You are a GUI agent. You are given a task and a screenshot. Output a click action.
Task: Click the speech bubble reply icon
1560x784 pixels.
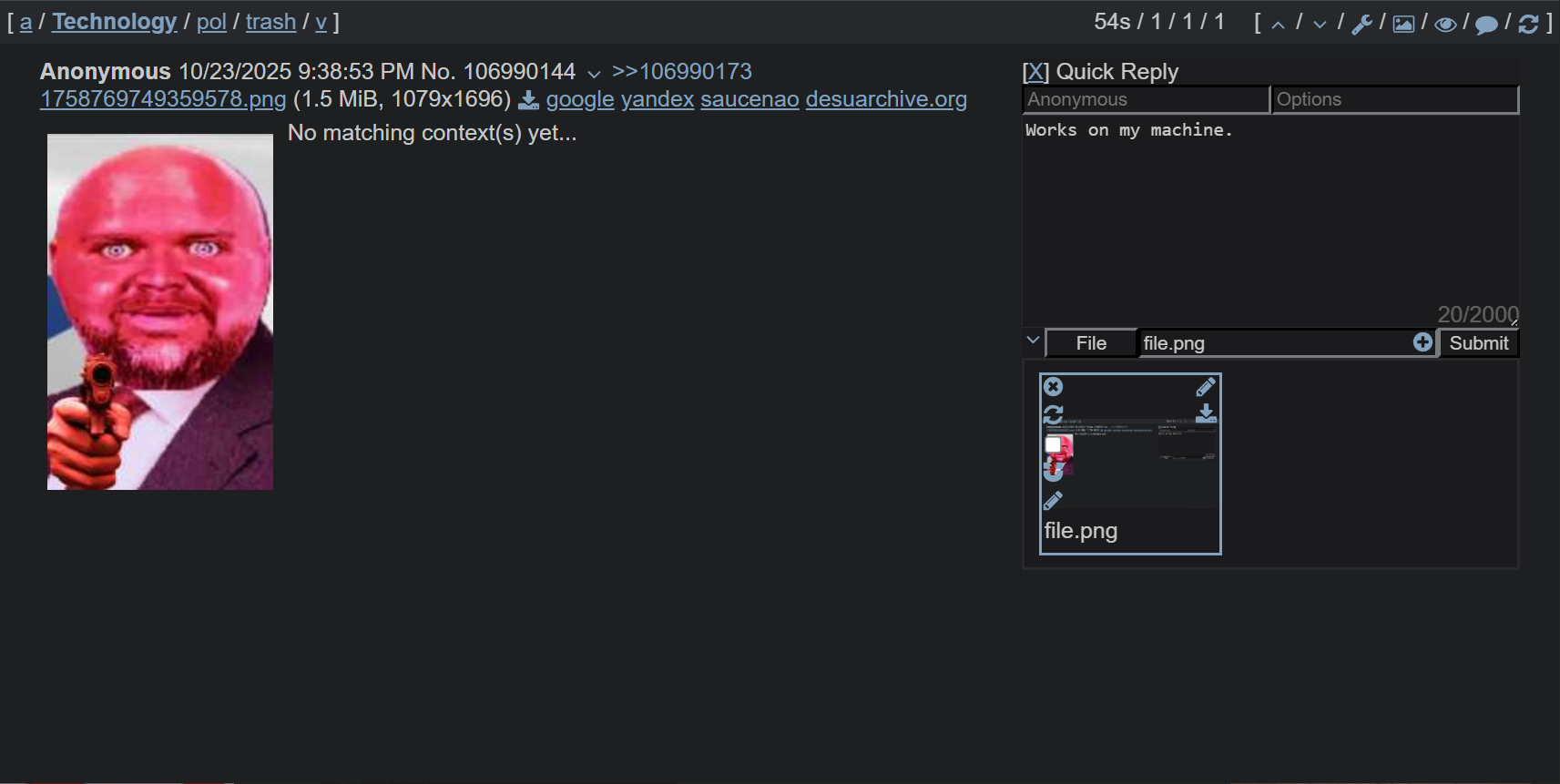[x=1486, y=24]
